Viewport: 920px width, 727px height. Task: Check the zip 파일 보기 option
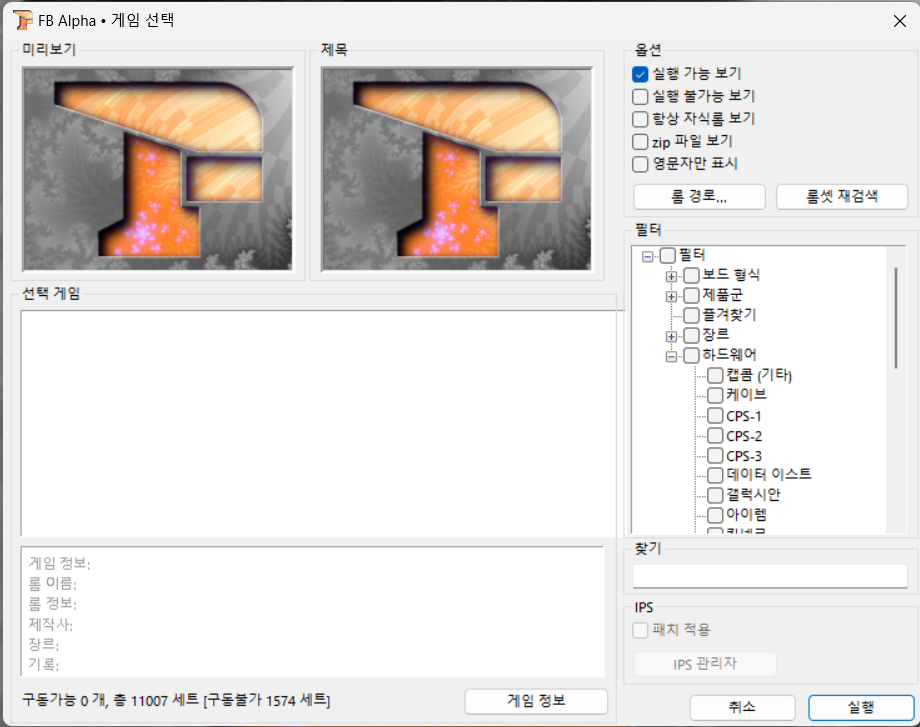pos(640,142)
